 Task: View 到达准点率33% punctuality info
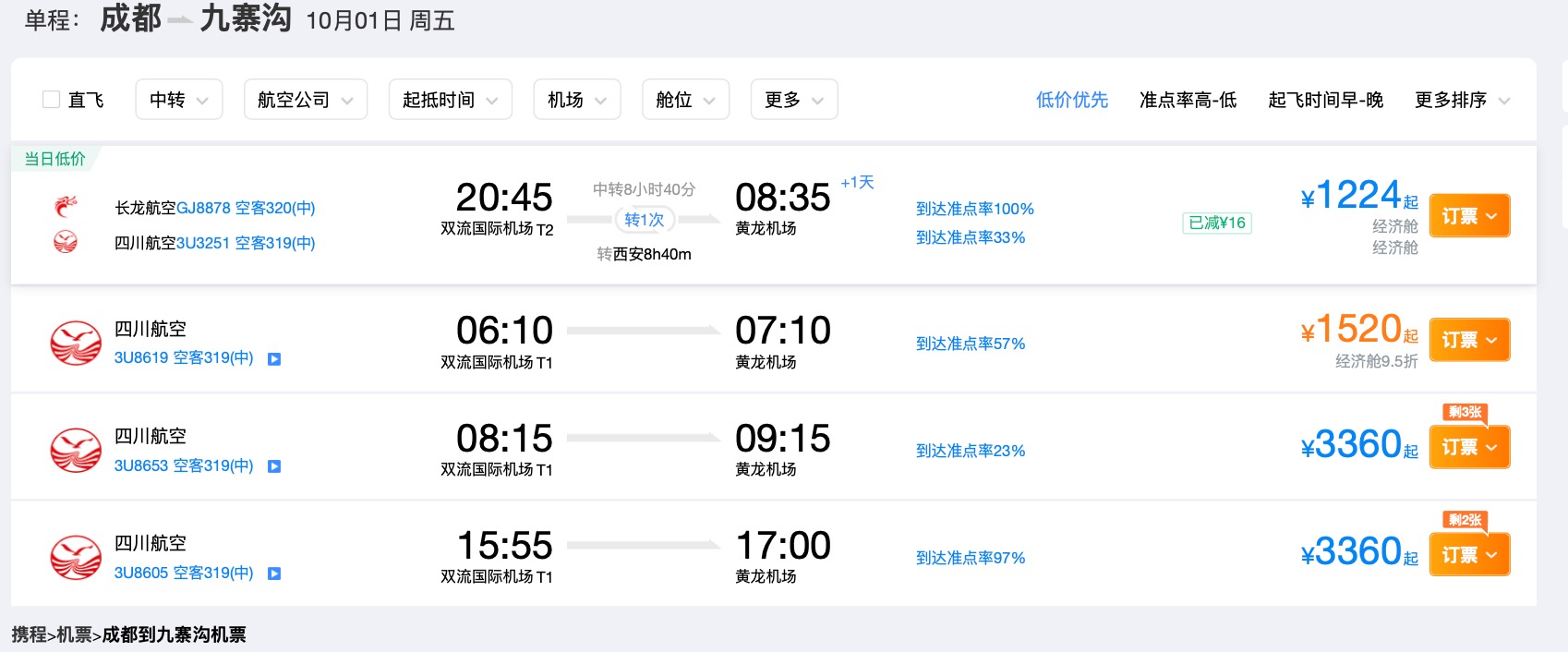tap(971, 237)
